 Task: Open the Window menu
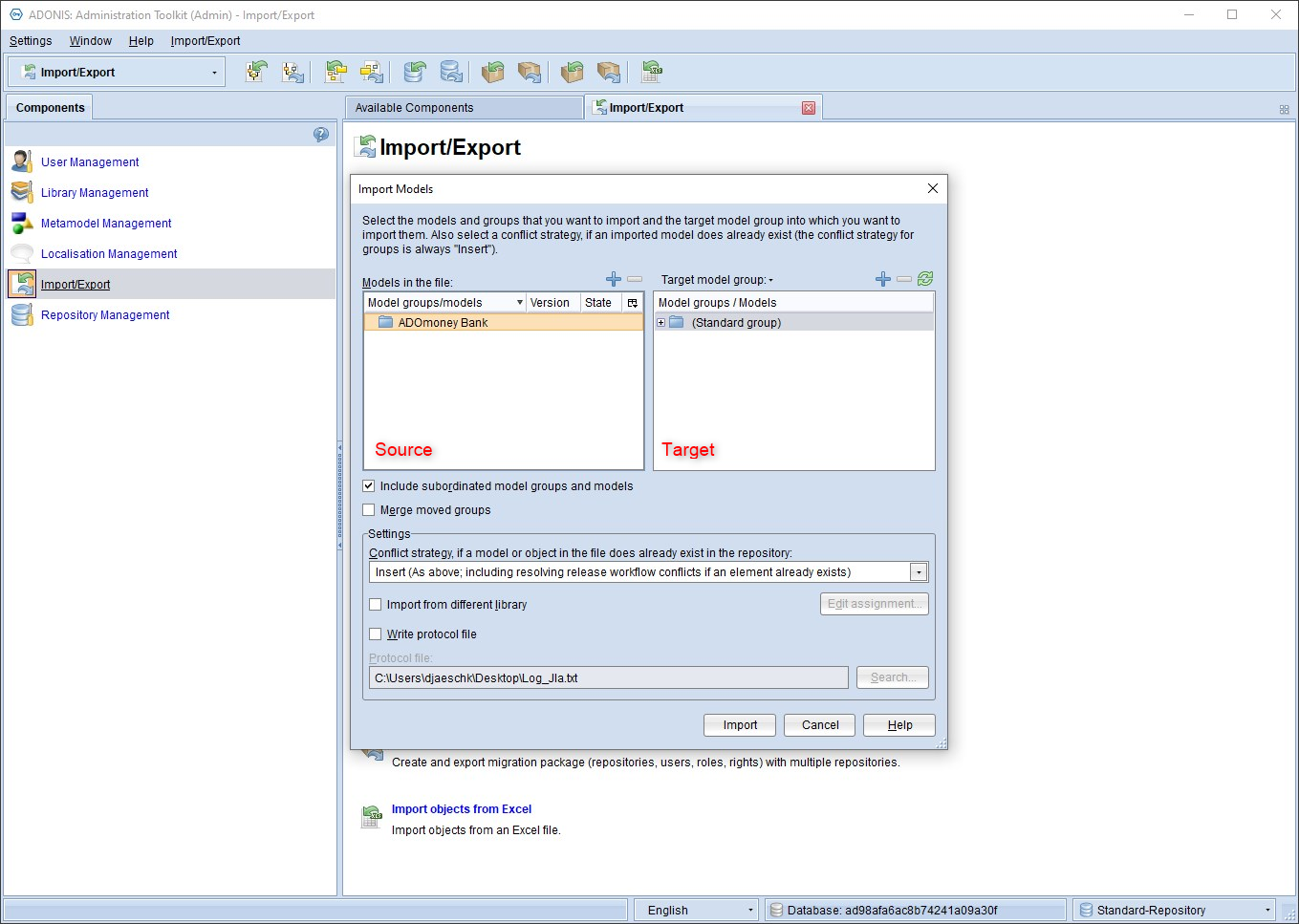[x=91, y=41]
